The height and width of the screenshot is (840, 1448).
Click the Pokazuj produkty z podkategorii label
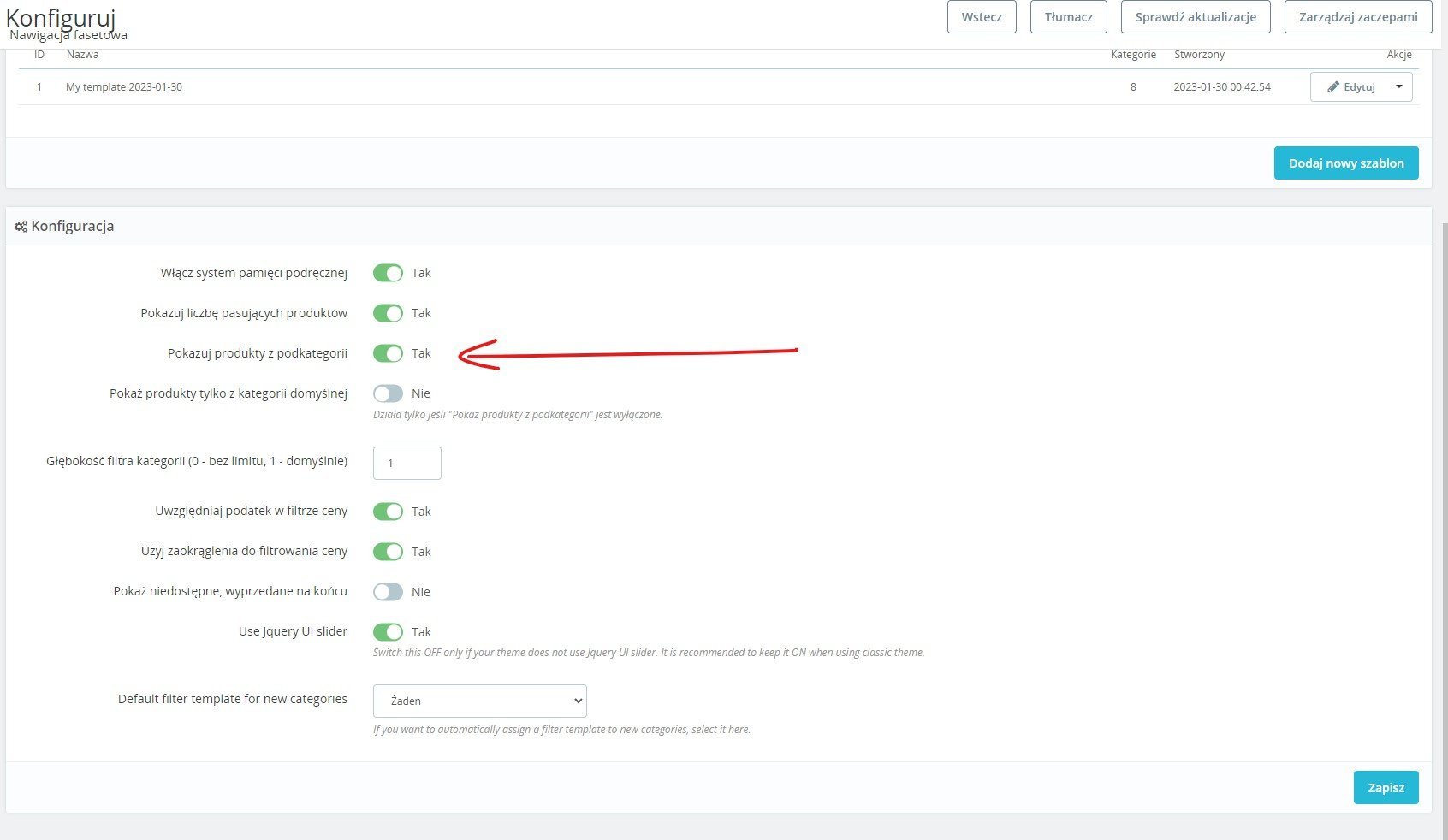[x=258, y=353]
